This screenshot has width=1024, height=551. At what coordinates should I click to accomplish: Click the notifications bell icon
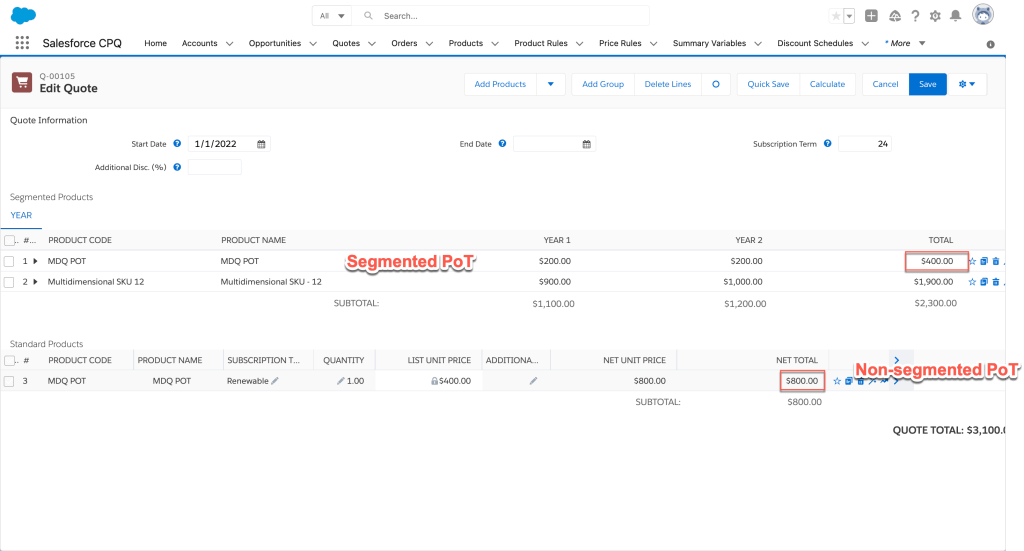[956, 16]
